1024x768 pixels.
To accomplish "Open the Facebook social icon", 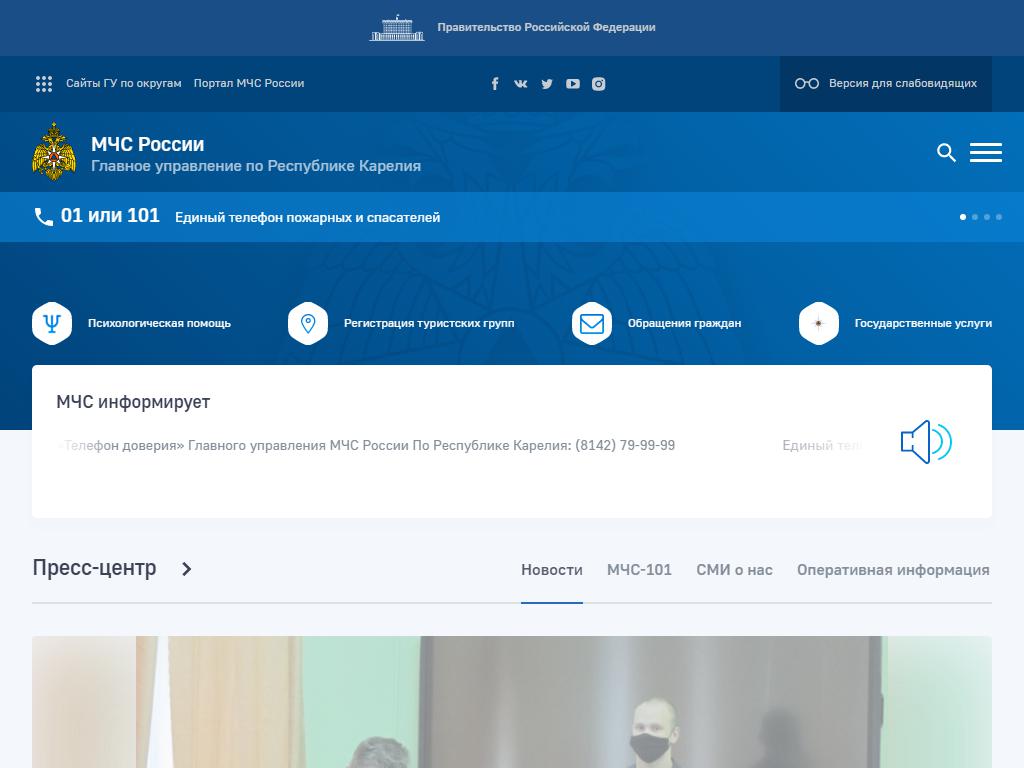I will (495, 84).
